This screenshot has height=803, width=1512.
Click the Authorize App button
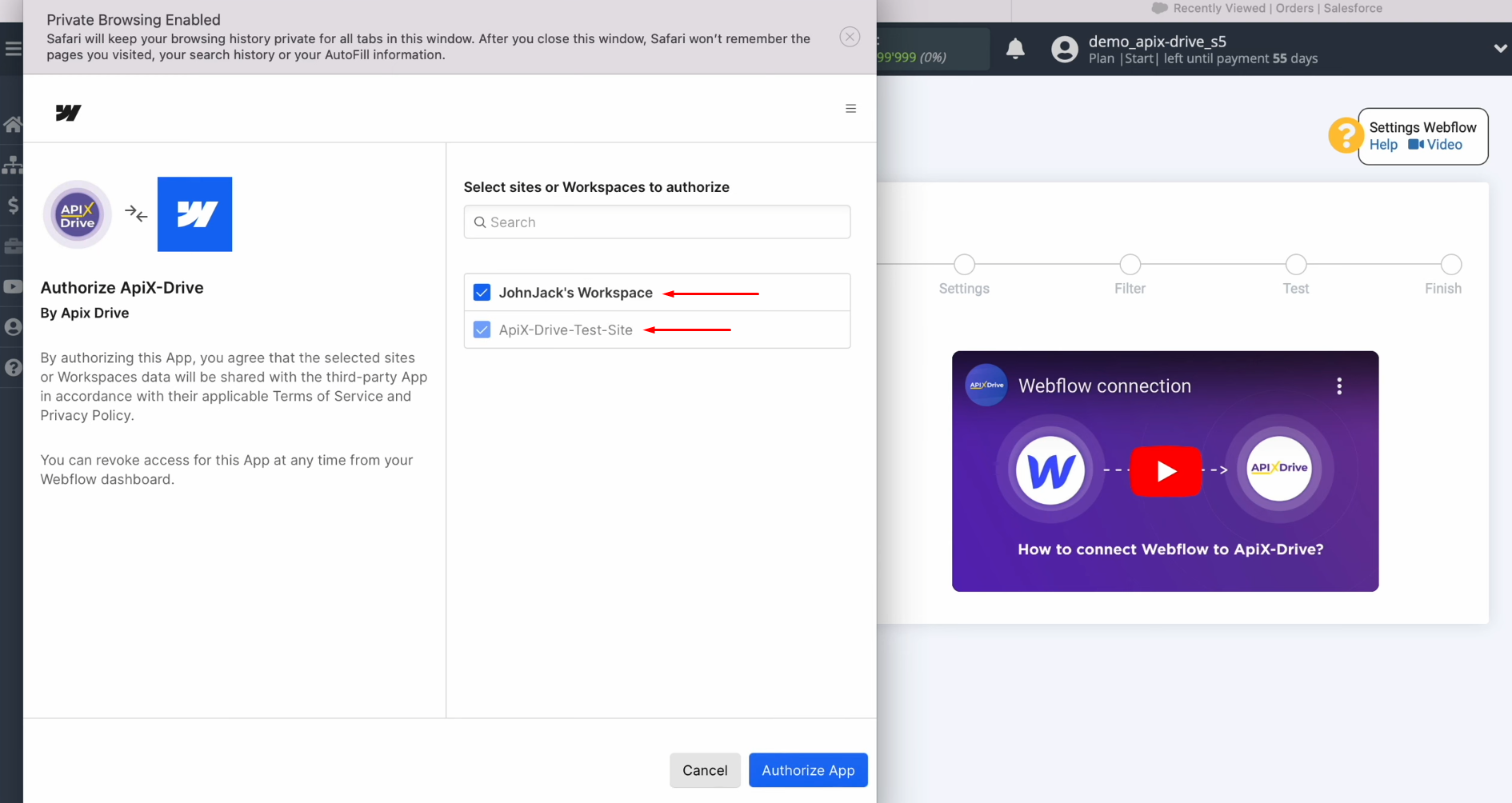808,769
